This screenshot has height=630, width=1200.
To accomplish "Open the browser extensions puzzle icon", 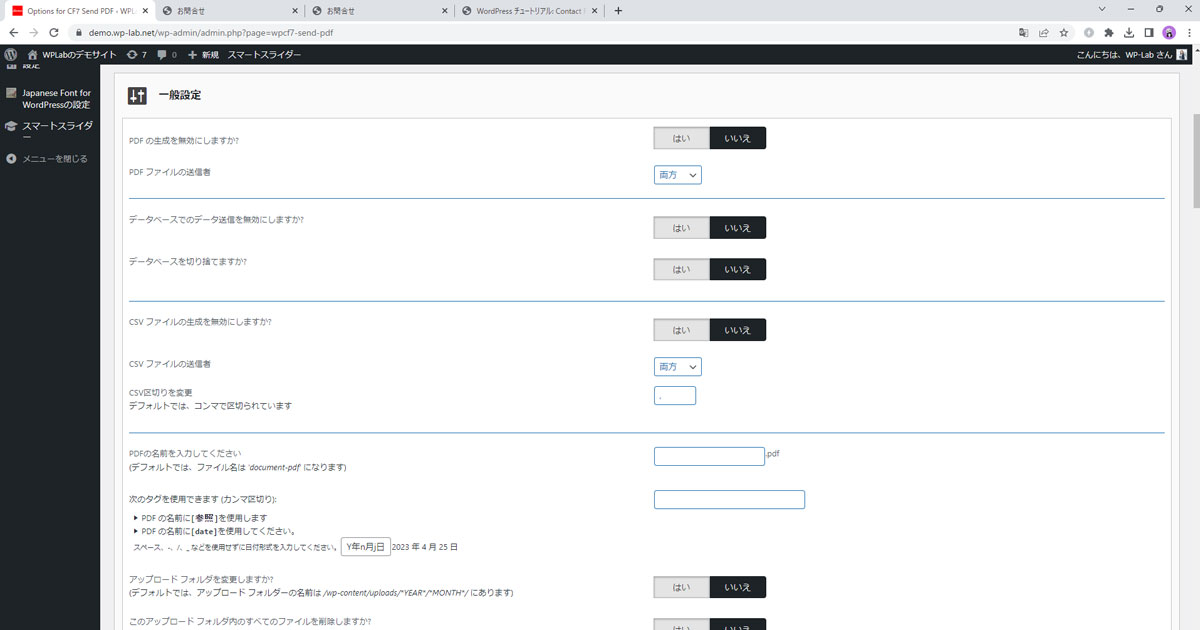I will click(1108, 32).
